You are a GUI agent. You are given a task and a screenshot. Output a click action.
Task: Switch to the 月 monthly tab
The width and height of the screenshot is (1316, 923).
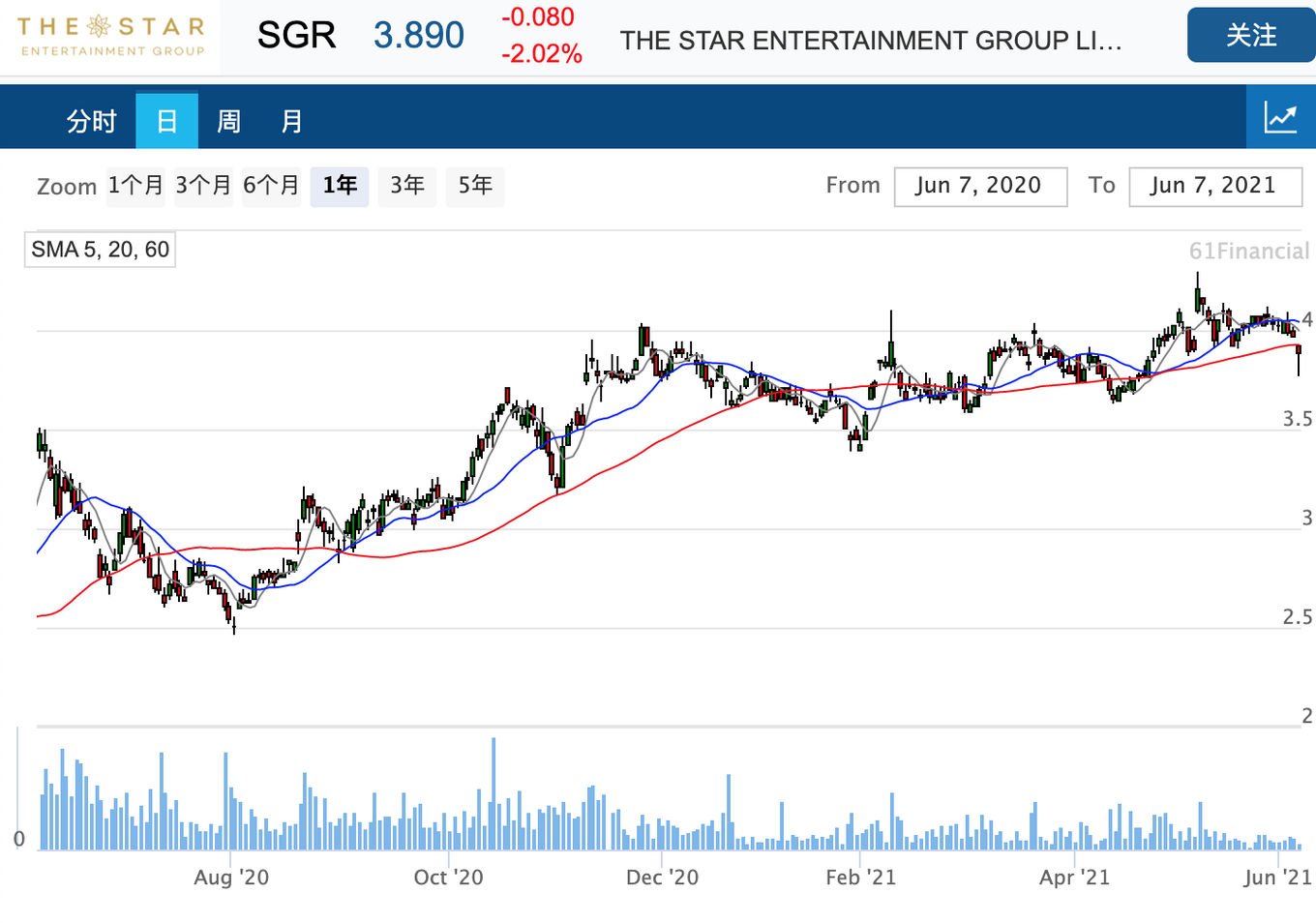tap(291, 121)
